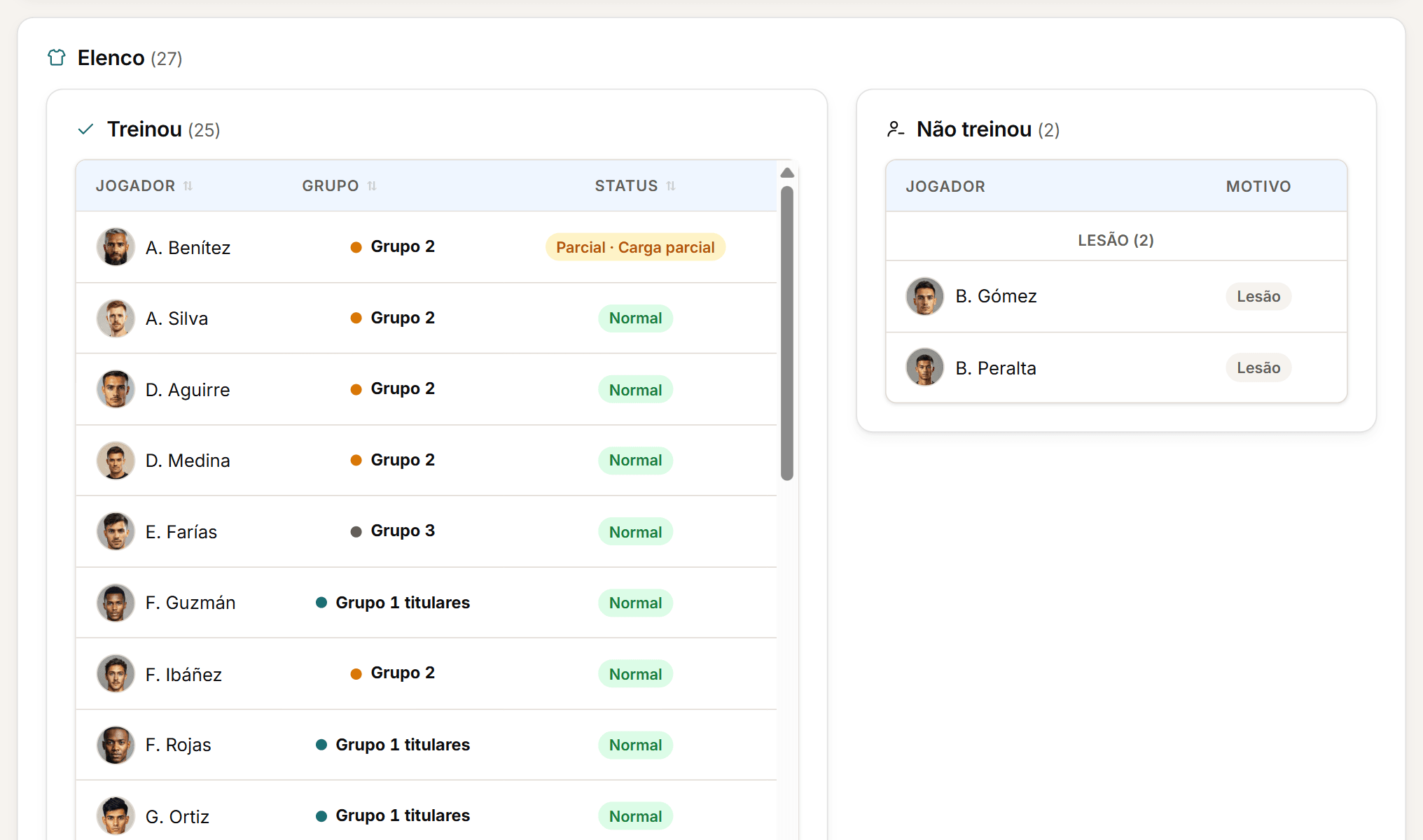The width and height of the screenshot is (1423, 840).
Task: Click the Treinou table scrollbar thumb
Action: 787,333
